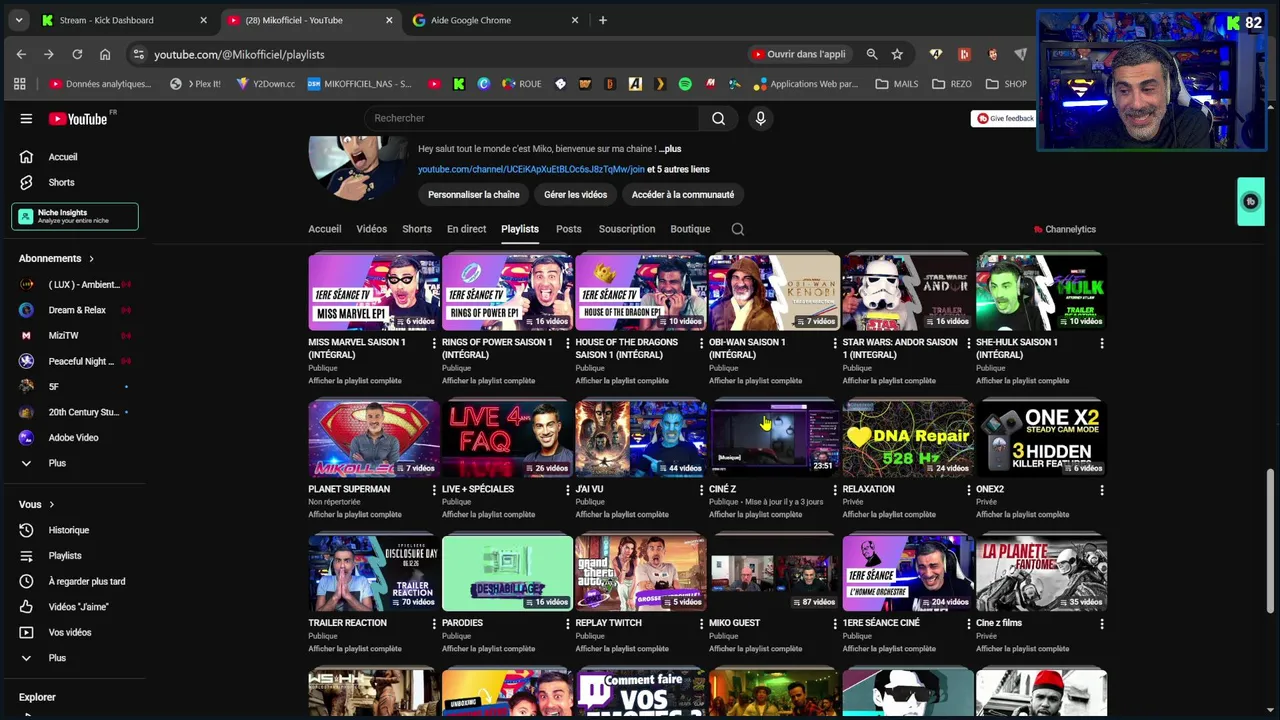Go to the browser home page

[105, 54]
